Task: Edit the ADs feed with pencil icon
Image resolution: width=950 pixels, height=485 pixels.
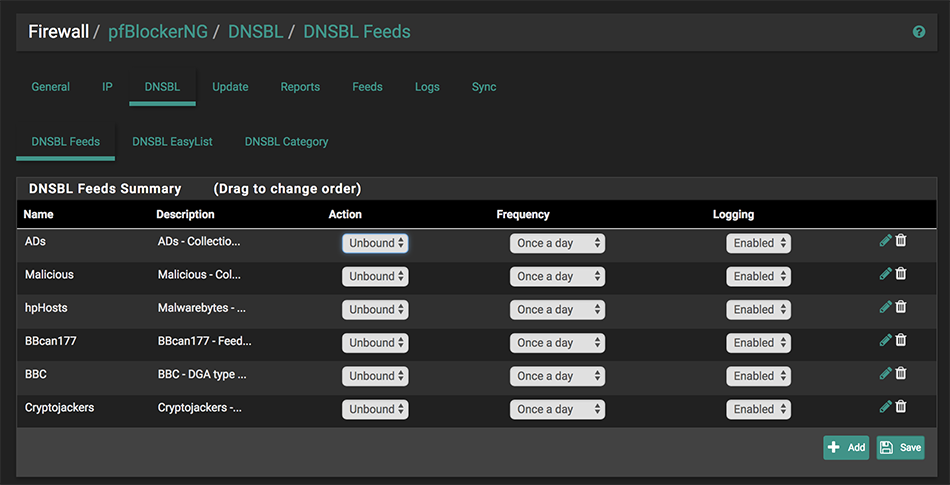Action: (885, 241)
